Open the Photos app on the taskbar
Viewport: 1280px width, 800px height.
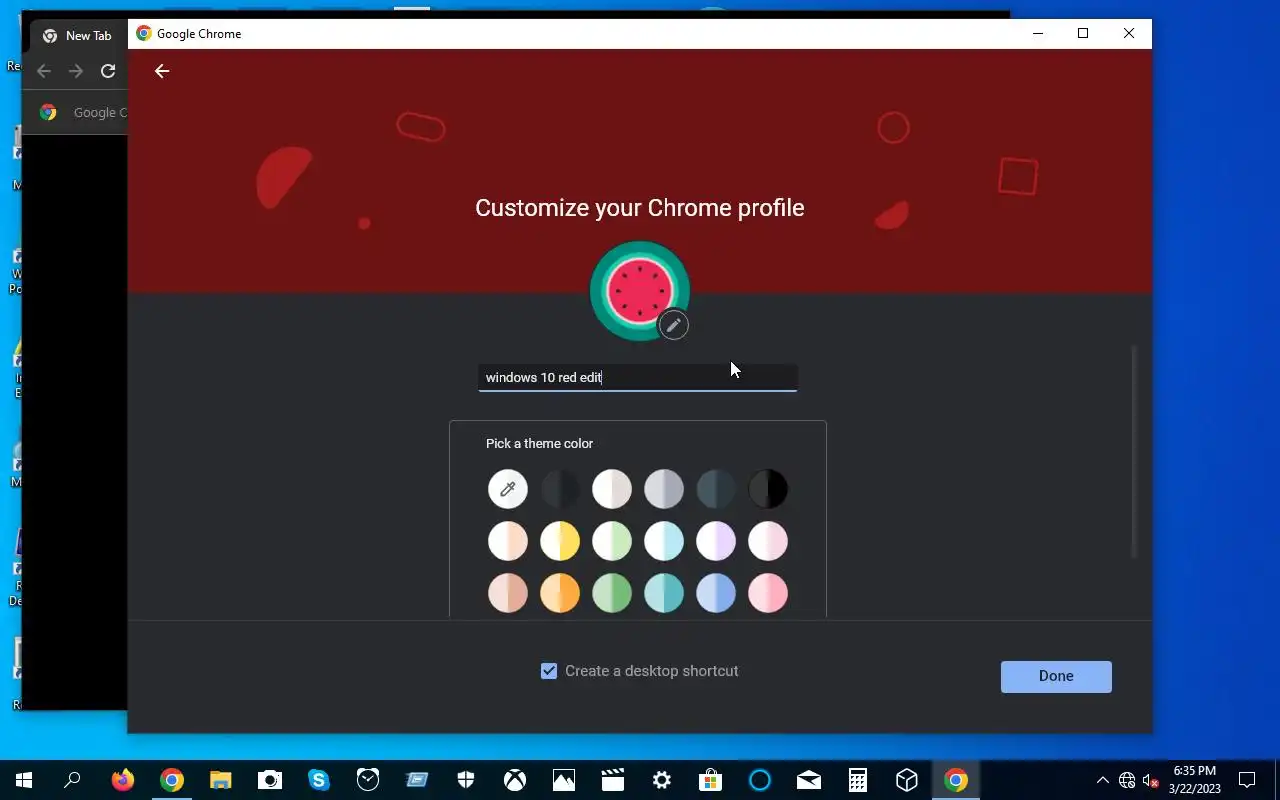[x=564, y=780]
